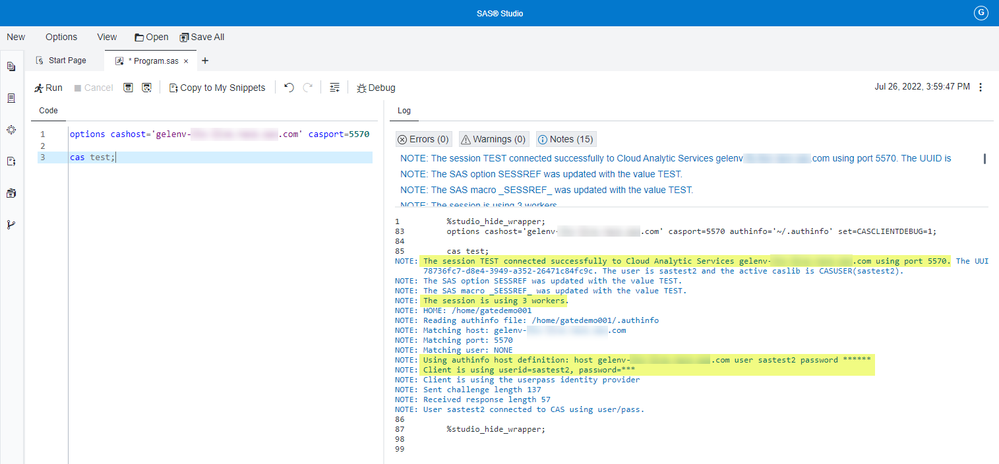
Task: Click log line 'Matching port: 5570'
Action: (454, 340)
